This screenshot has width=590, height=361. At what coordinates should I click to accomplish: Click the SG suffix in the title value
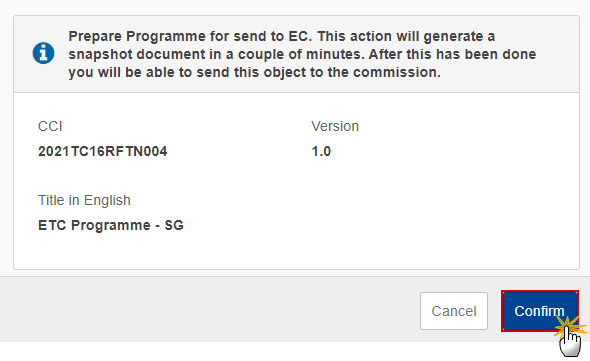coord(174,225)
